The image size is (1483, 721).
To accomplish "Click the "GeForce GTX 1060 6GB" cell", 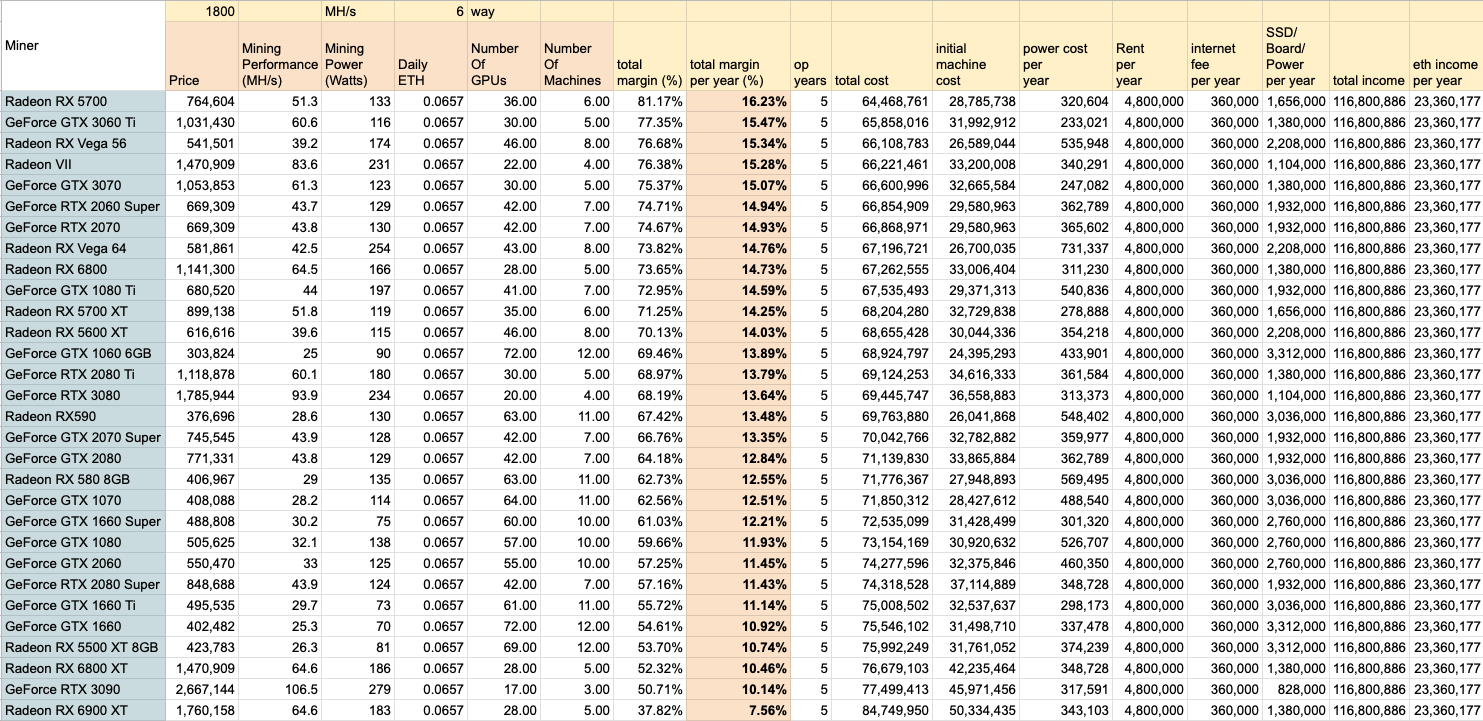I will click(x=82, y=353).
